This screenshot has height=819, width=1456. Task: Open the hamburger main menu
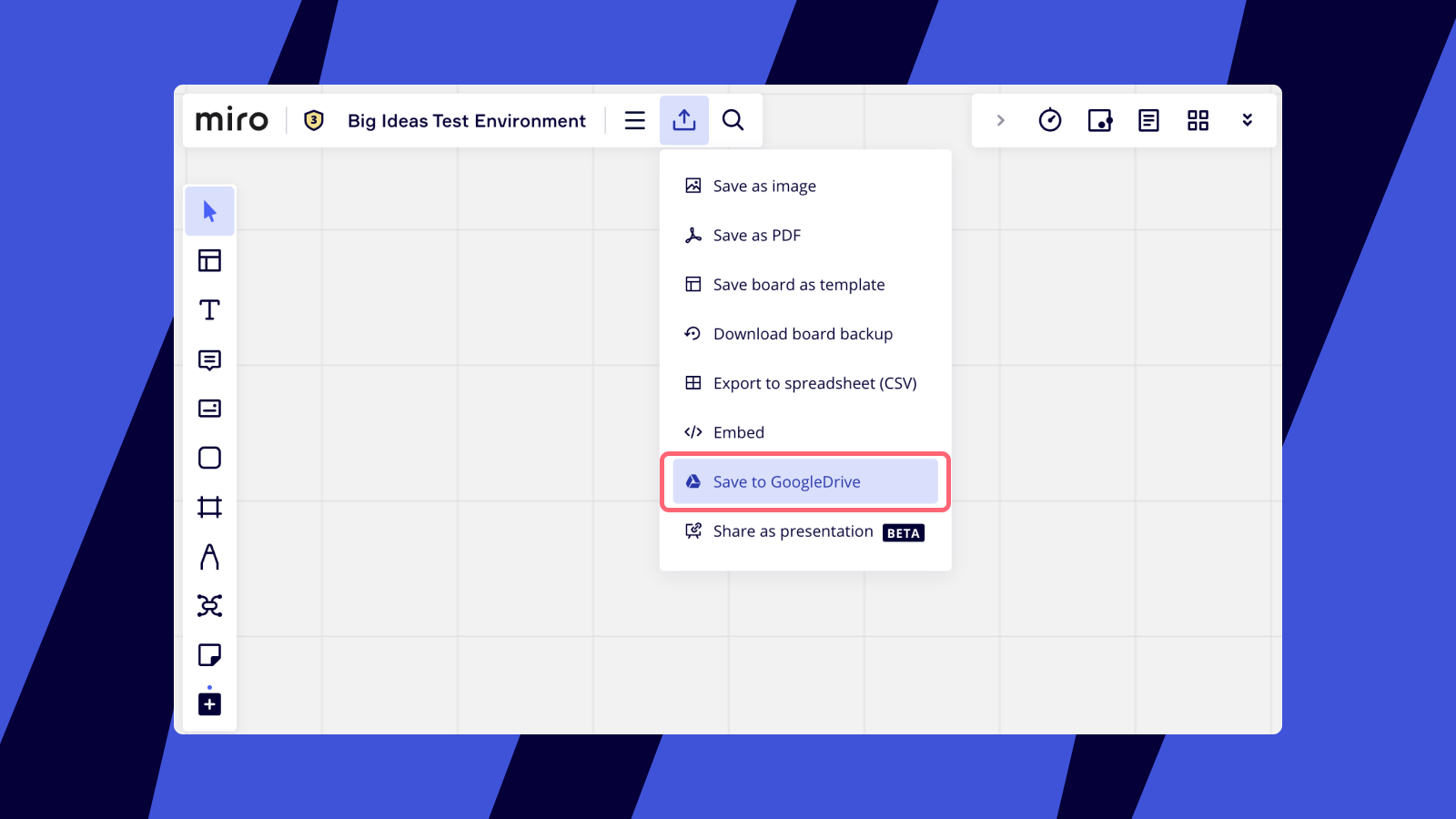[x=635, y=120]
